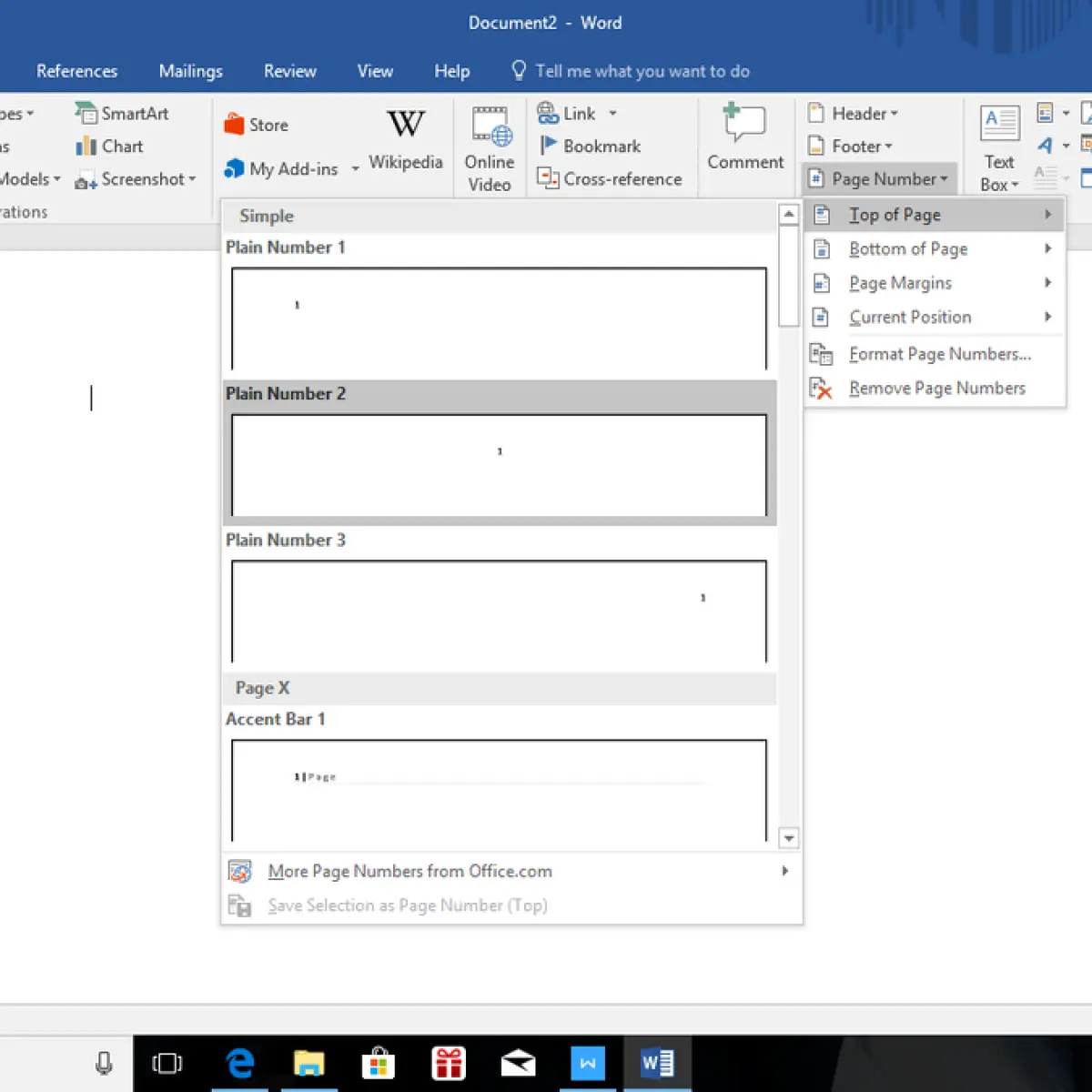1092x1092 pixels.
Task: Open the Header menu
Action: tap(853, 114)
